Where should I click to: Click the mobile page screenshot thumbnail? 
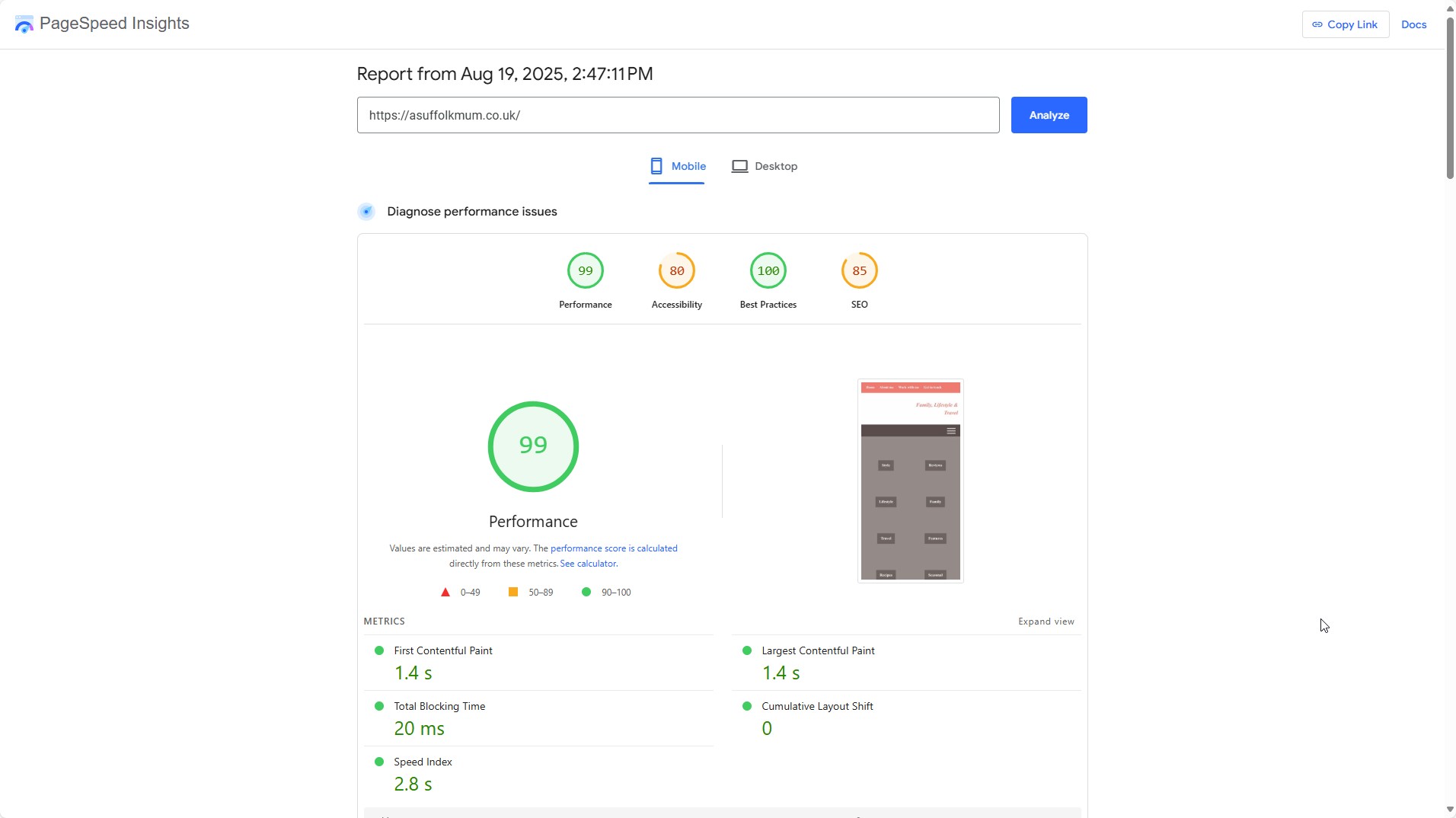(x=910, y=481)
